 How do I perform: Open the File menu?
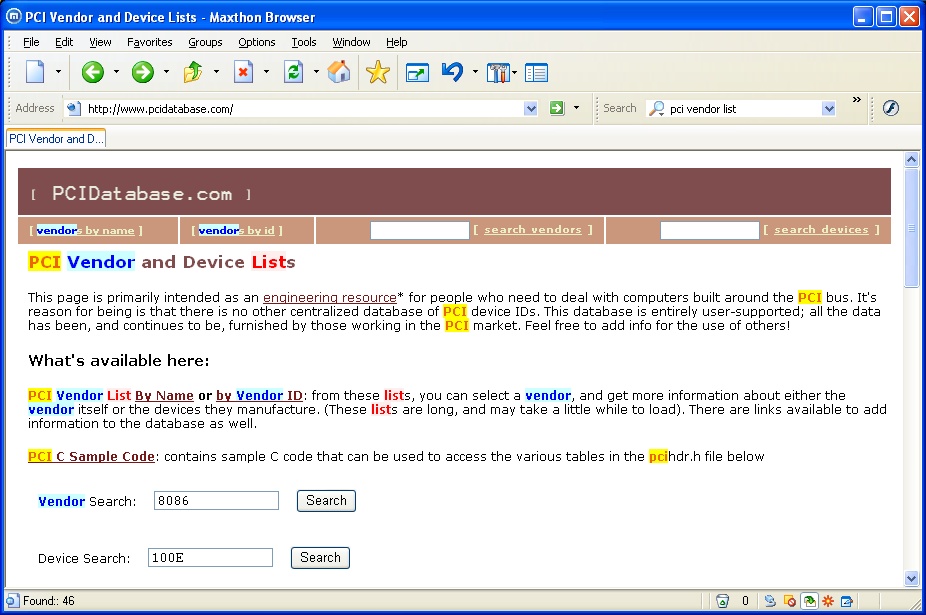point(31,42)
